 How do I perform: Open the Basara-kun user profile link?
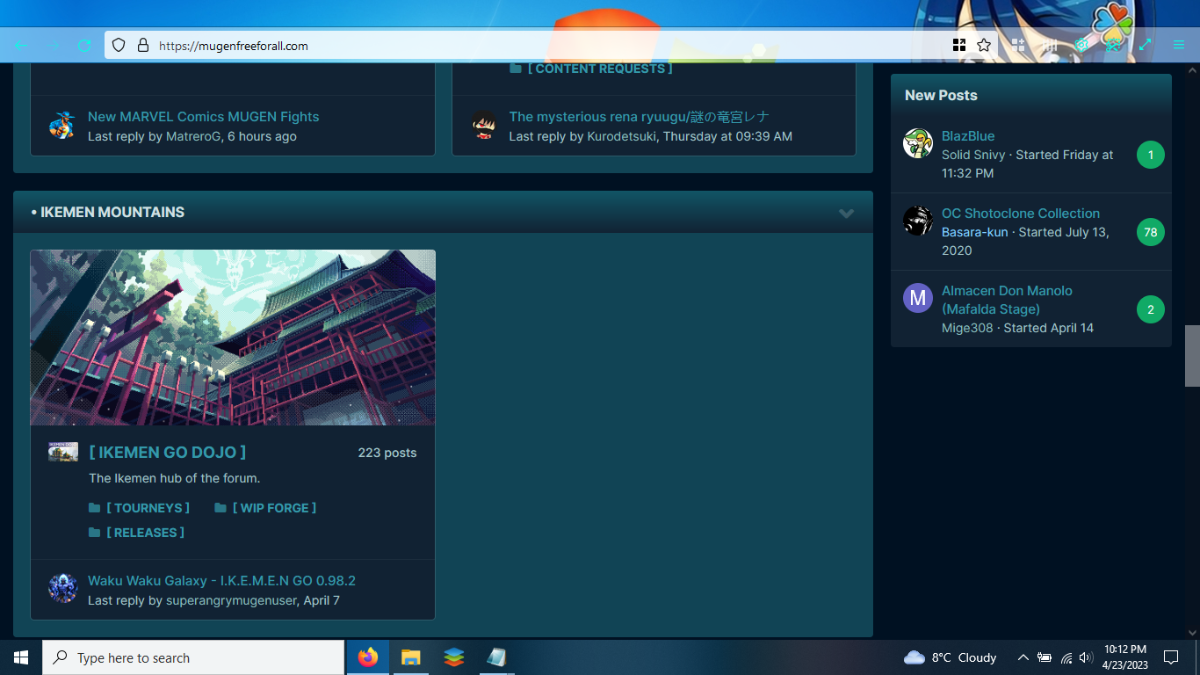(x=975, y=232)
